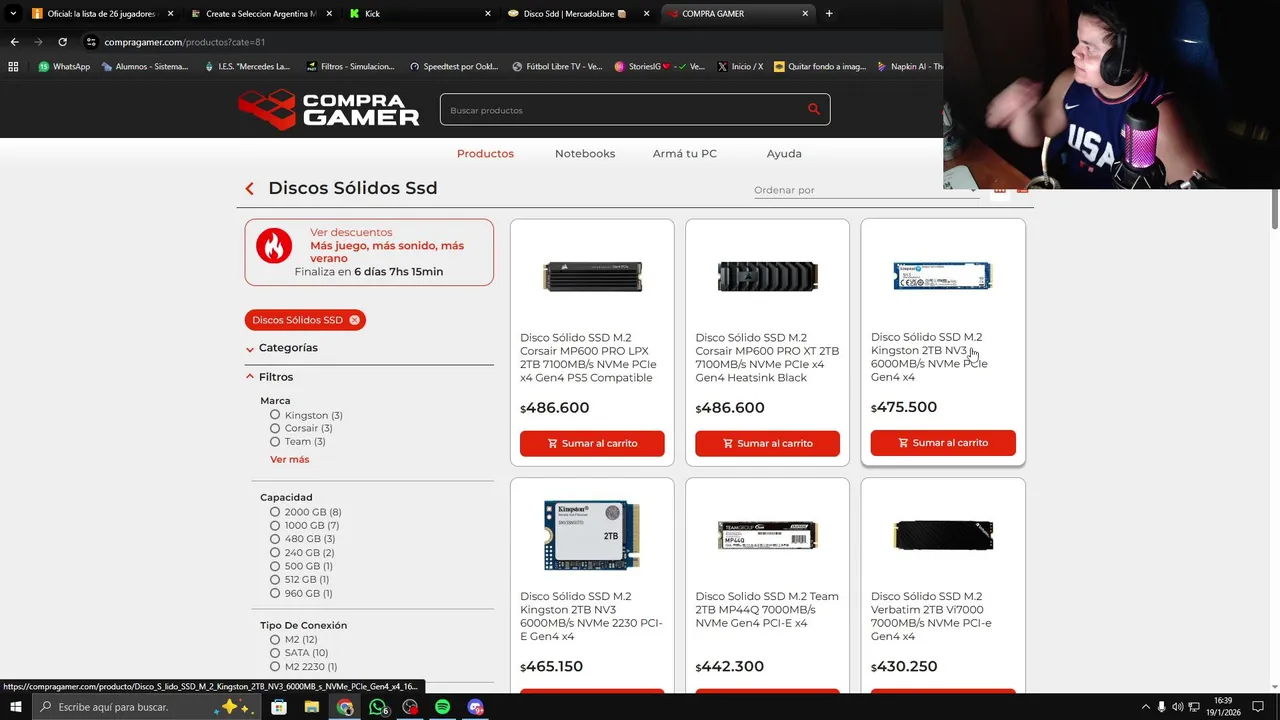Click the Corsair MP600 PRO LPX image

592,276
